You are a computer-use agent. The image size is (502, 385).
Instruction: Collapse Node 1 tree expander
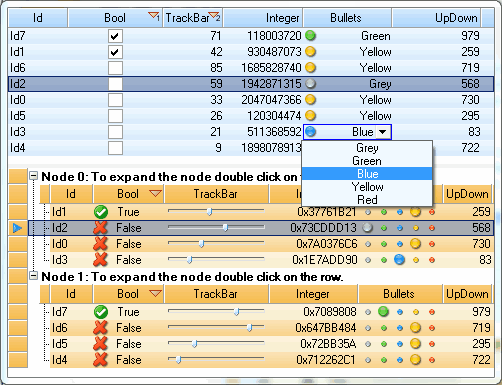click(33, 276)
